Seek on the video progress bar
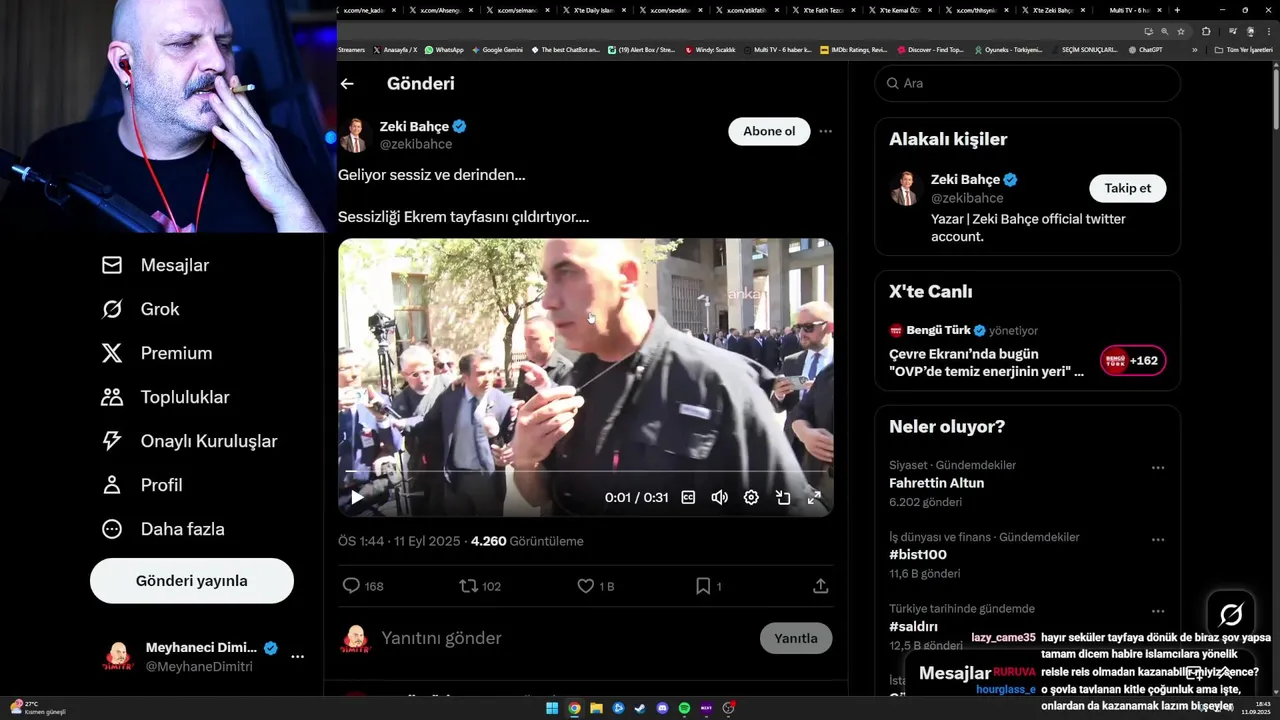This screenshot has height=720, width=1280. point(585,471)
